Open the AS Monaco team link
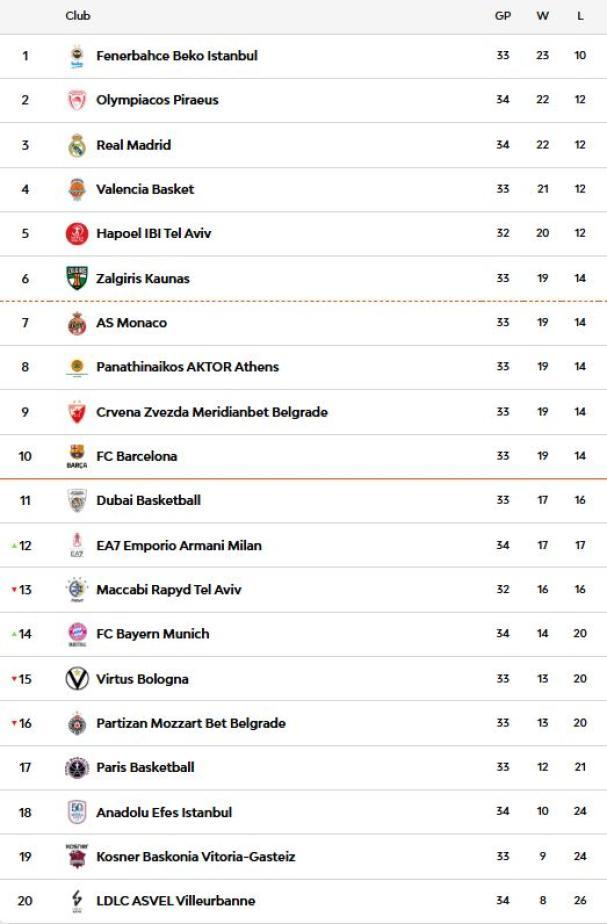Screen dimensions: 607x924 tap(131, 323)
